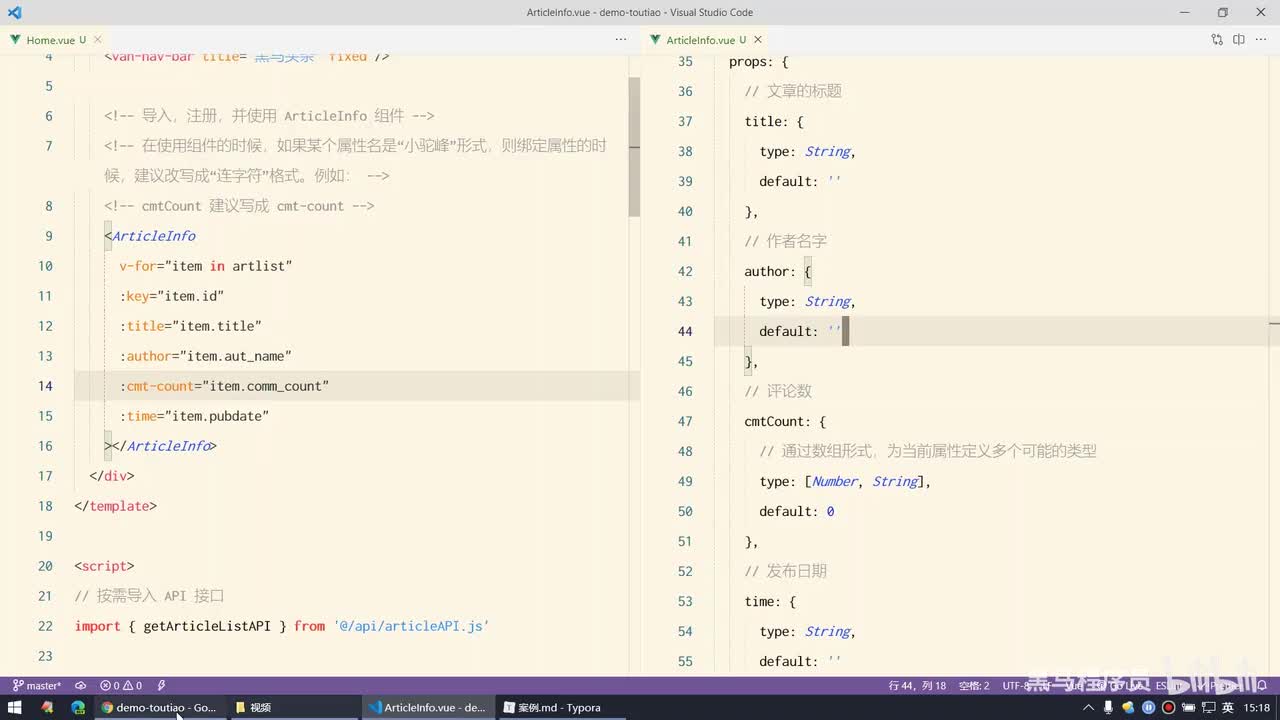The image size is (1280, 720).
Task: Place cursor on v-for="item in artlist" line
Action: [x=206, y=266]
